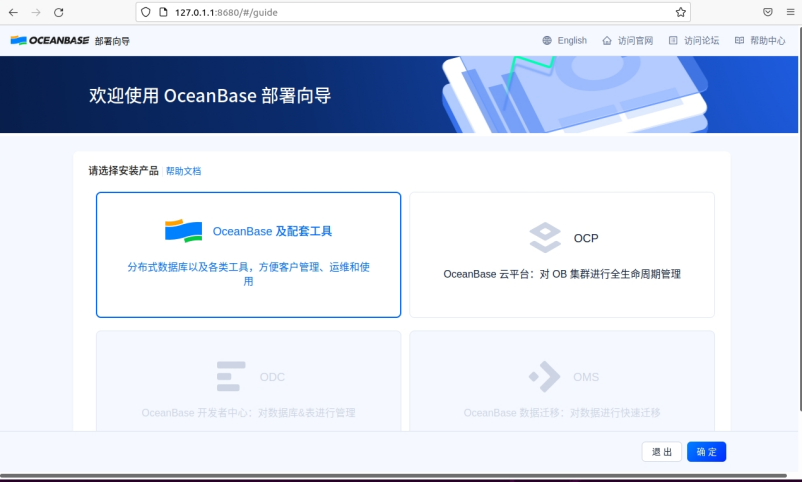Open 帮助中心 link
The width and height of the screenshot is (803, 483).
coord(768,40)
